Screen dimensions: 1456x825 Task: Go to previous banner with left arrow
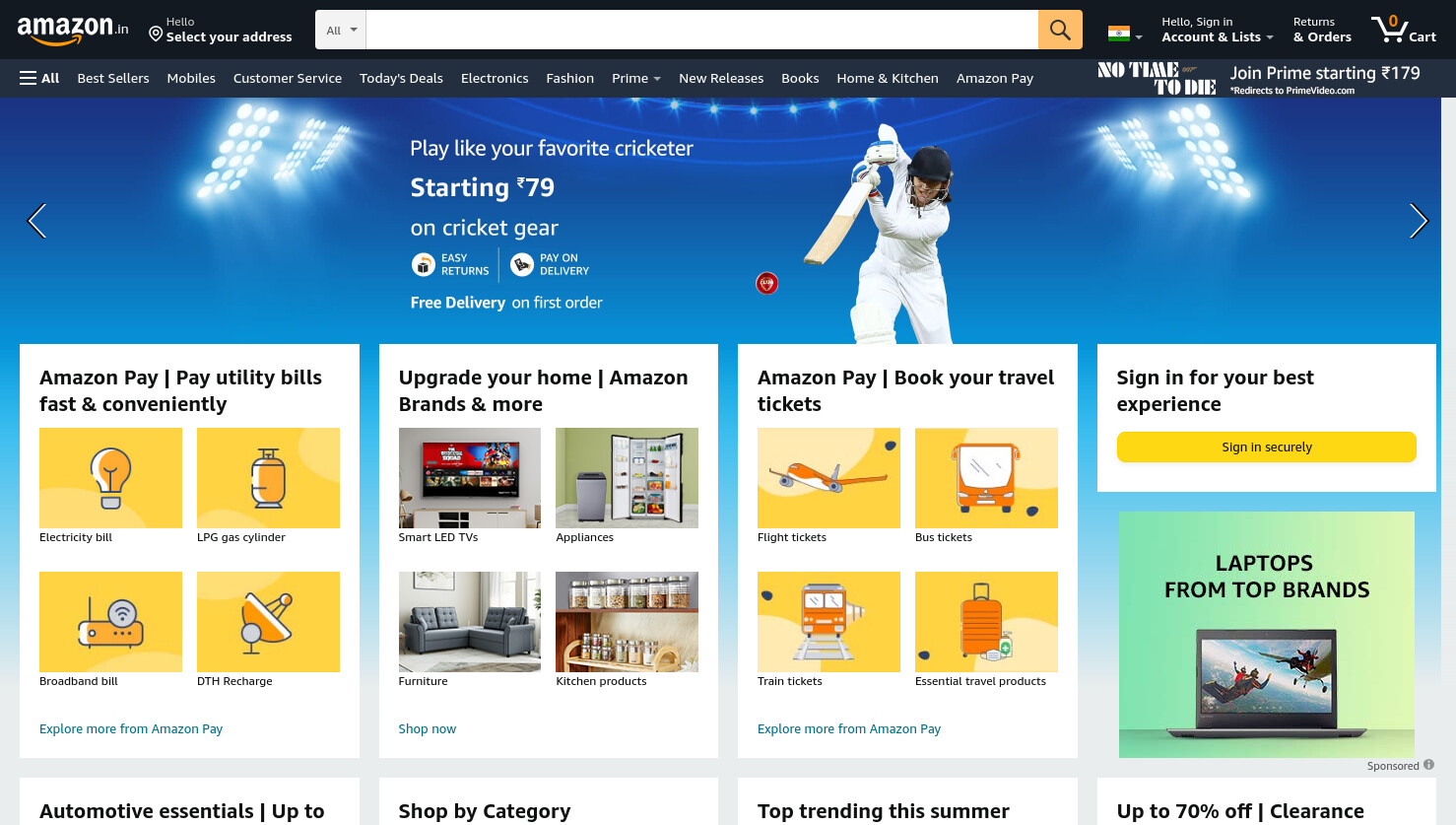36,221
